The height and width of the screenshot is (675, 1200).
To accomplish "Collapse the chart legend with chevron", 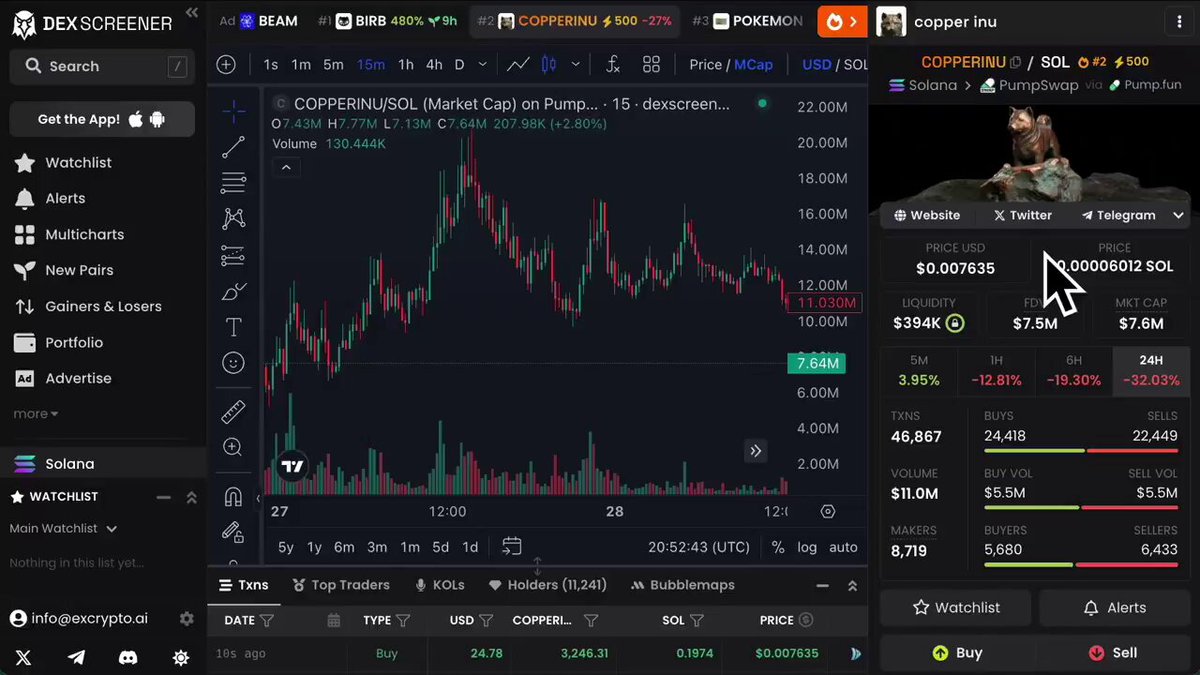I will [x=286, y=167].
